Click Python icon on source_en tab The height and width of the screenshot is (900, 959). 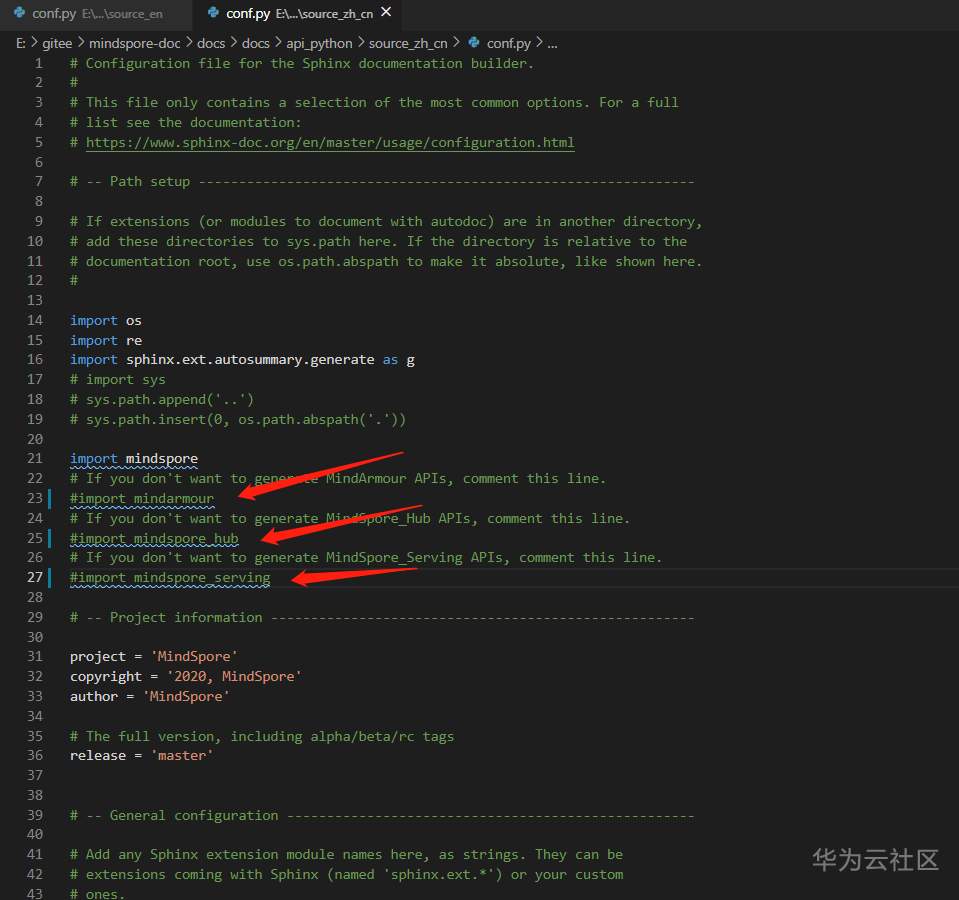point(20,13)
